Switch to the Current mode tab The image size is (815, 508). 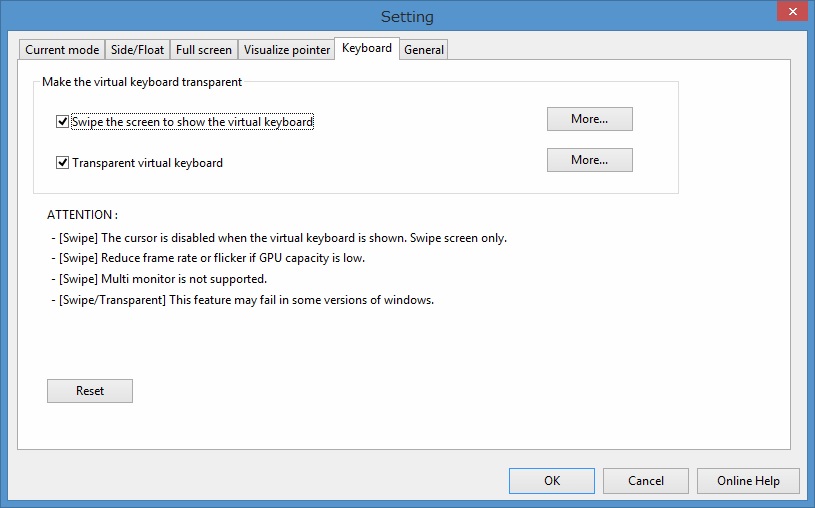[62, 50]
